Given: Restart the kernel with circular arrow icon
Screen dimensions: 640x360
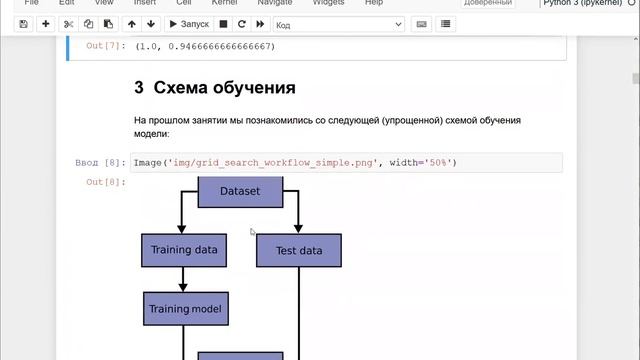Looking at the screenshot, I should pyautogui.click(x=242, y=24).
